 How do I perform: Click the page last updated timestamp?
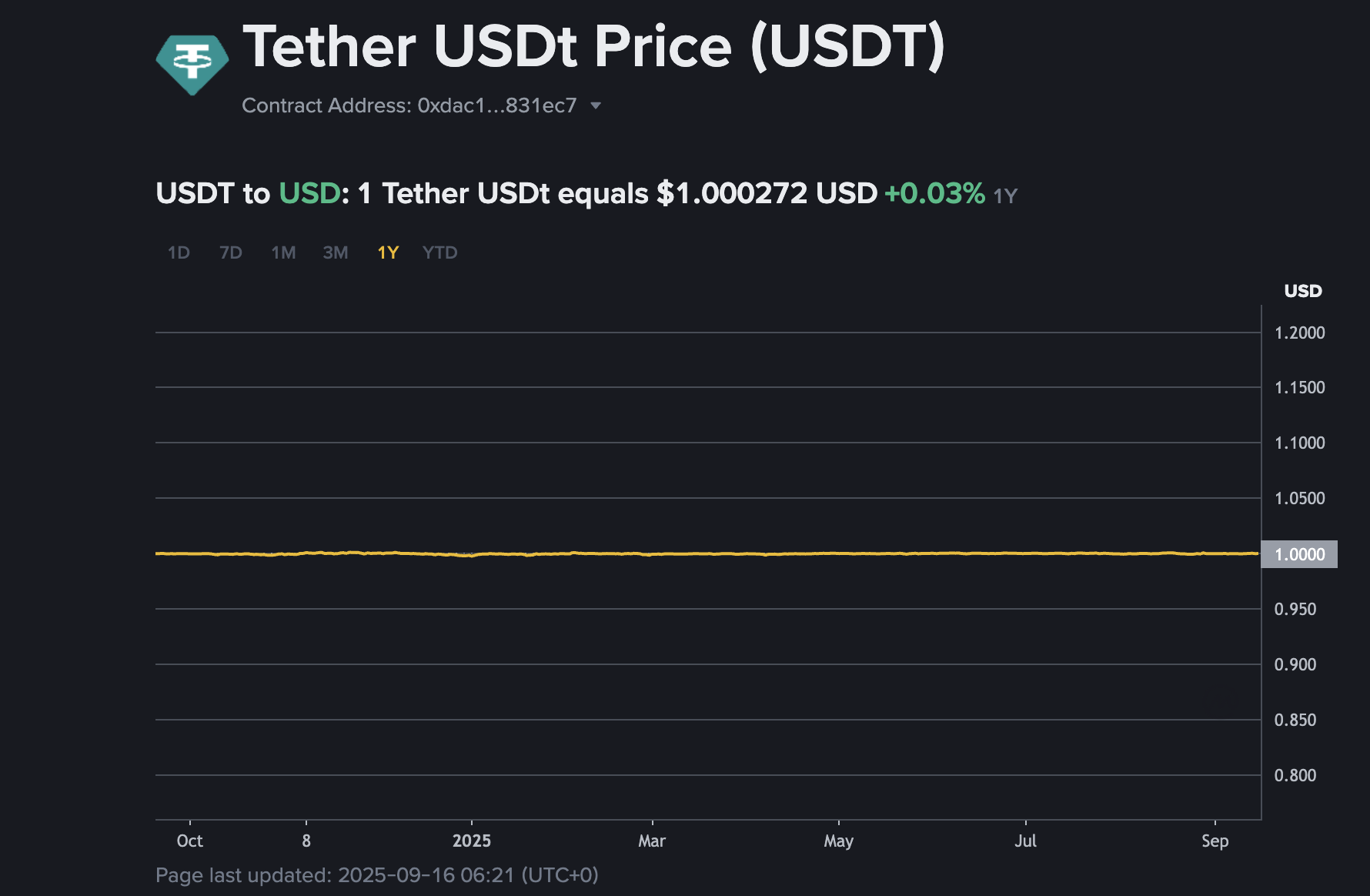coord(377,875)
